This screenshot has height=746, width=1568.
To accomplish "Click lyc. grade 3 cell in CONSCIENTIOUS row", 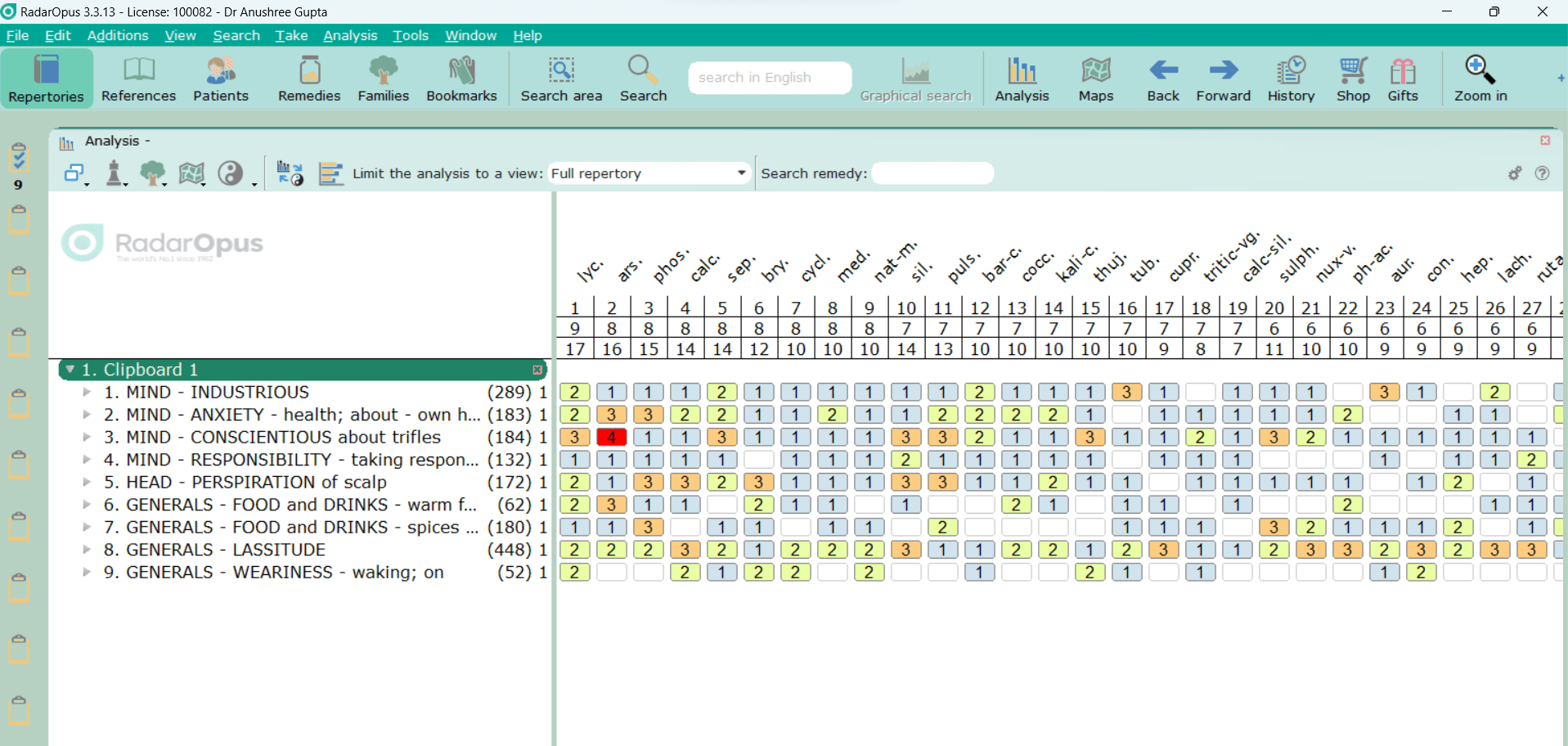I will pyautogui.click(x=575, y=438).
